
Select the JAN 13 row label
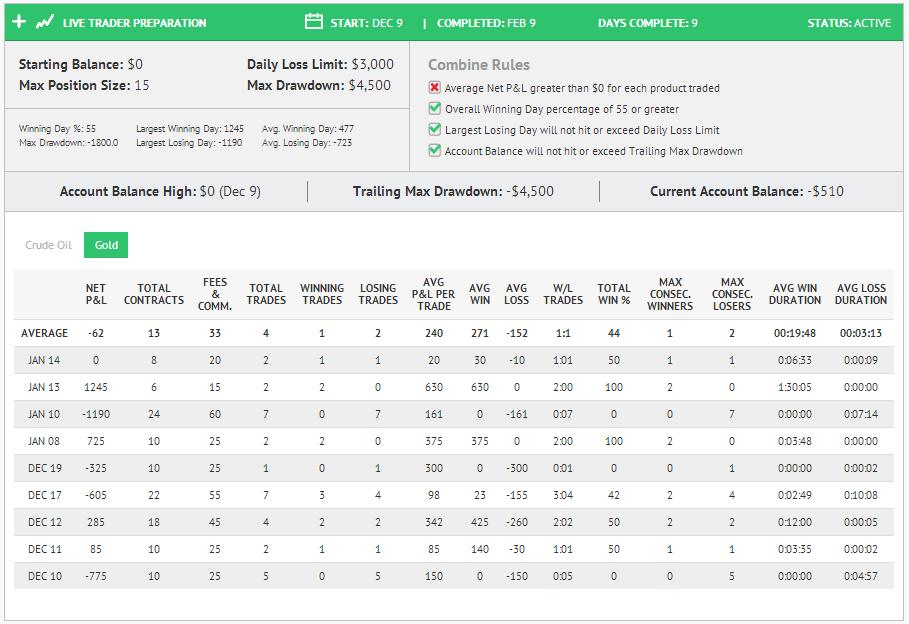pos(44,387)
